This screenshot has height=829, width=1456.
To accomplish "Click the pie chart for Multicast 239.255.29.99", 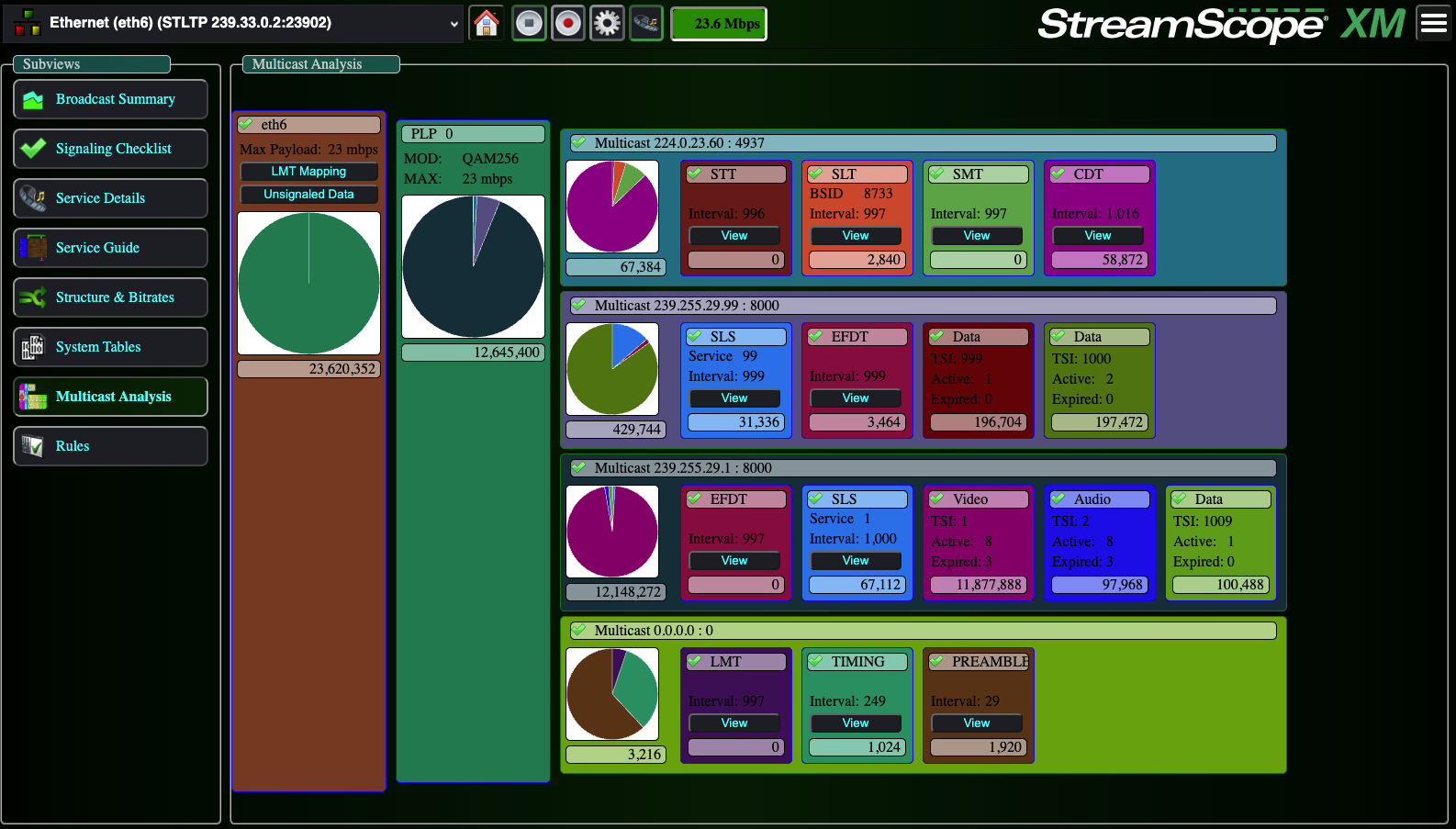I will click(x=612, y=369).
